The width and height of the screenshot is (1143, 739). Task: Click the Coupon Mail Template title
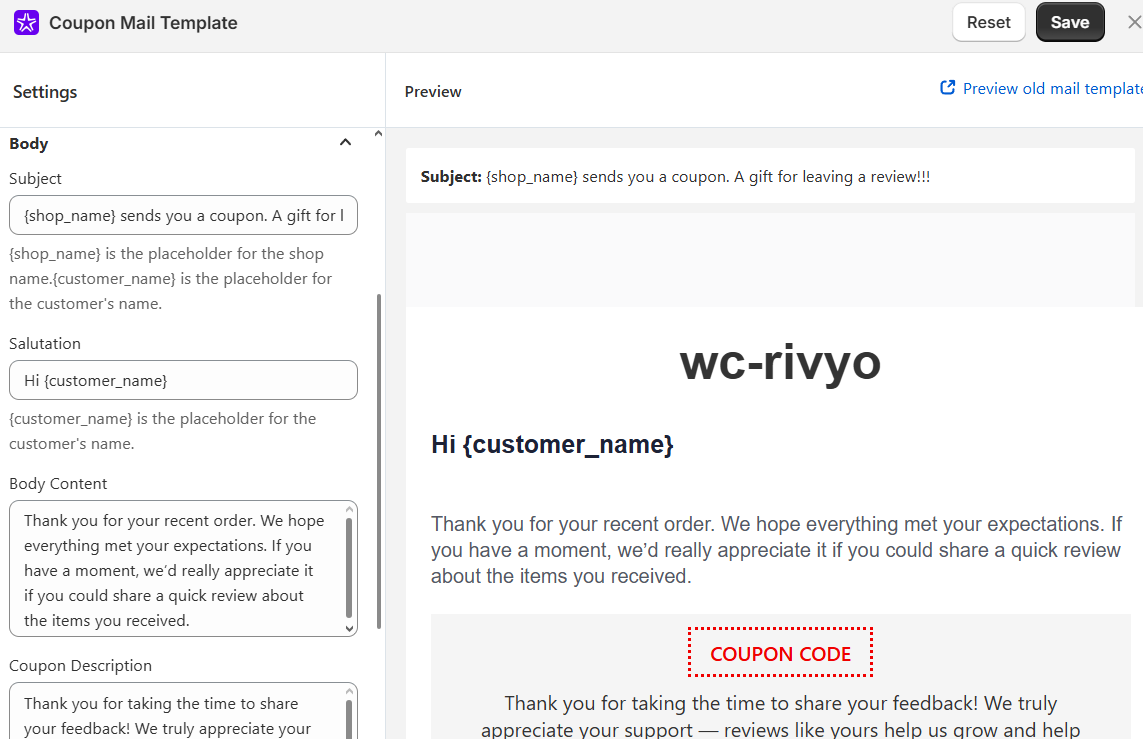144,23
